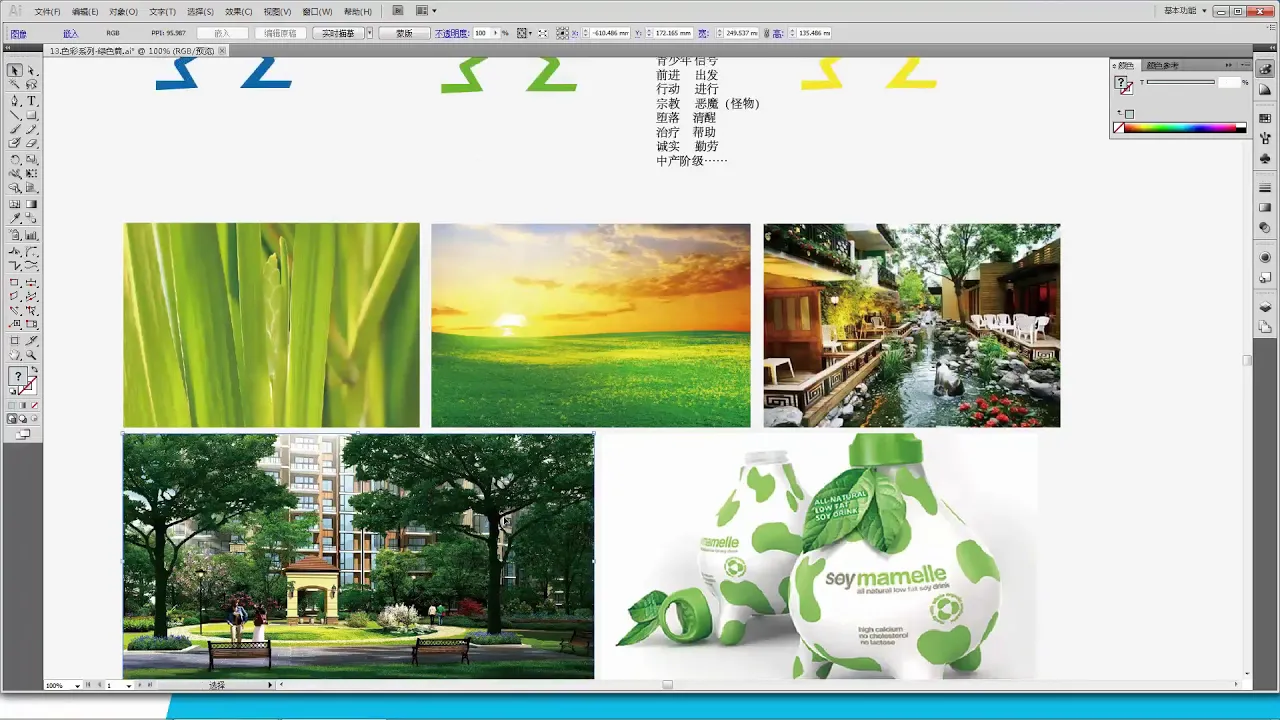The width and height of the screenshot is (1280, 720).
Task: Set paint mode to None in toolbox
Action: [33, 405]
